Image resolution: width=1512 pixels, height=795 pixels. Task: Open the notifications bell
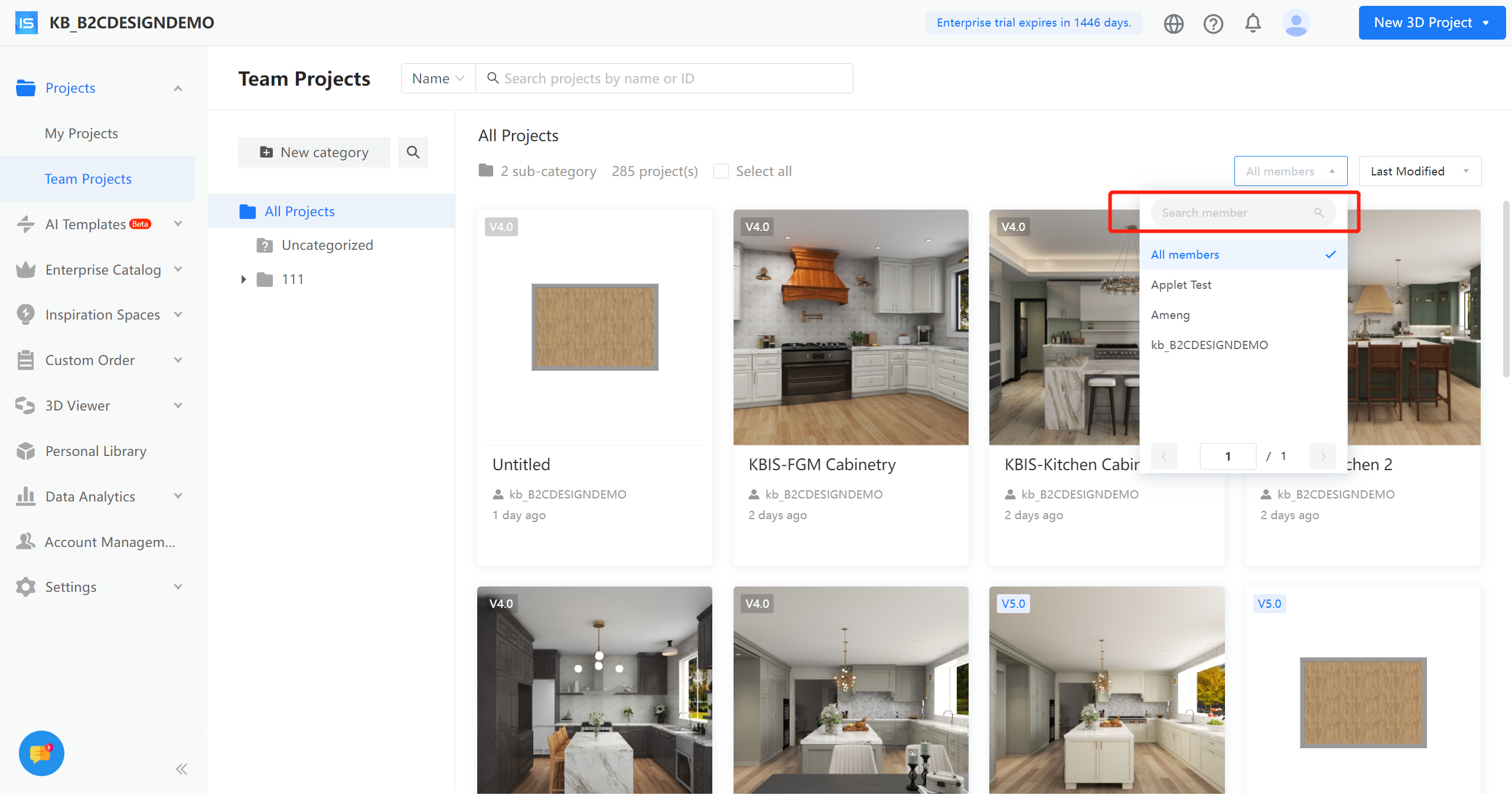[1253, 24]
